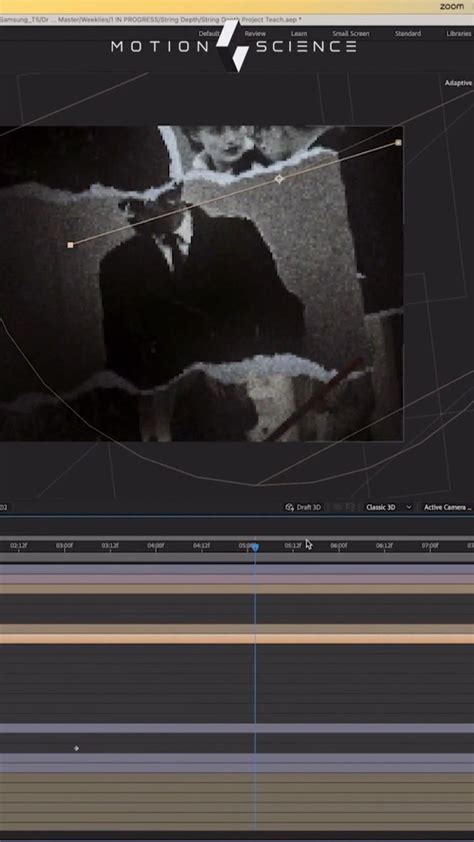Select the blue current-time indicator on ruler
This screenshot has width=474, height=842.
(255, 547)
